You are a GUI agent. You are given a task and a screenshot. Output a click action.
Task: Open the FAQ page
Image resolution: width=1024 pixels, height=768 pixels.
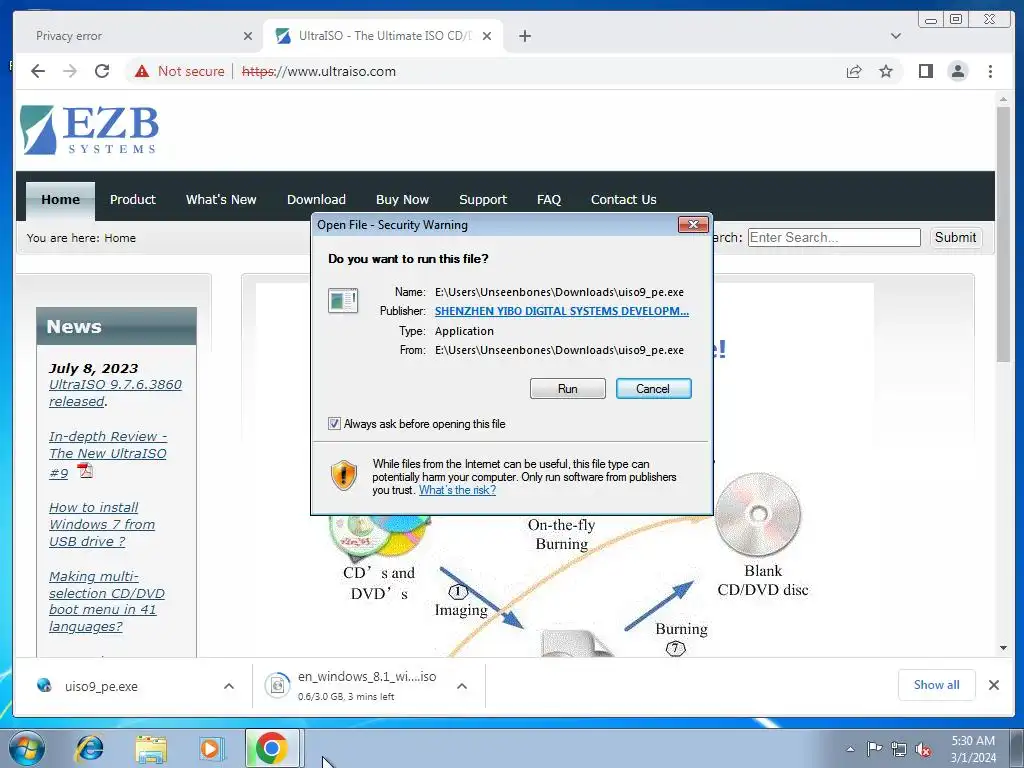click(549, 200)
